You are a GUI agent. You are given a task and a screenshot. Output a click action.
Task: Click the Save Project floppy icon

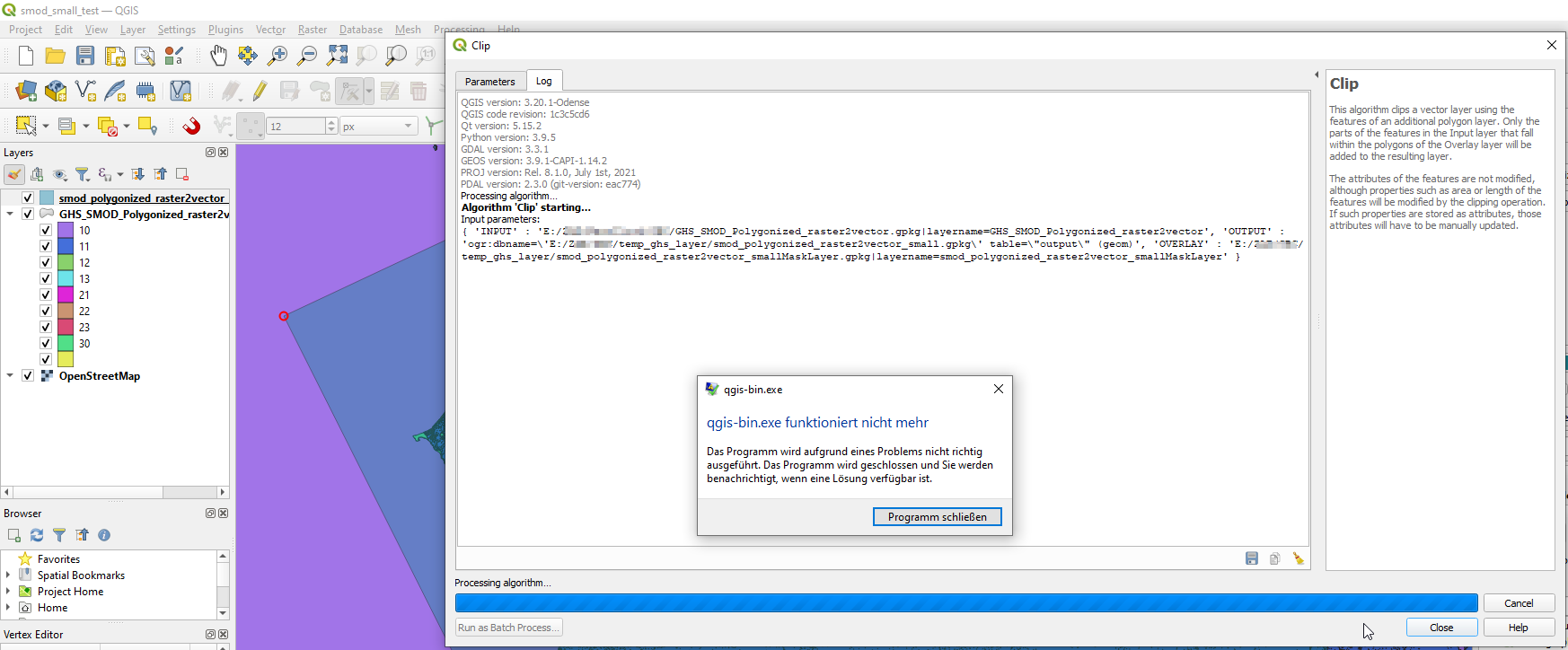[85, 57]
